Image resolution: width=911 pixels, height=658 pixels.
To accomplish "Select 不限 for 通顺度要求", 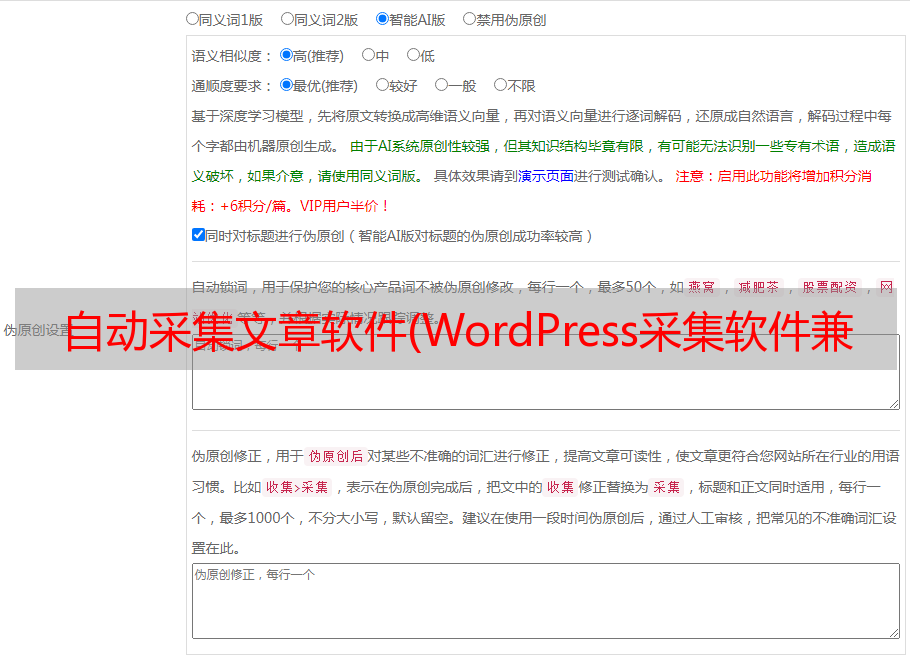I will (500, 86).
